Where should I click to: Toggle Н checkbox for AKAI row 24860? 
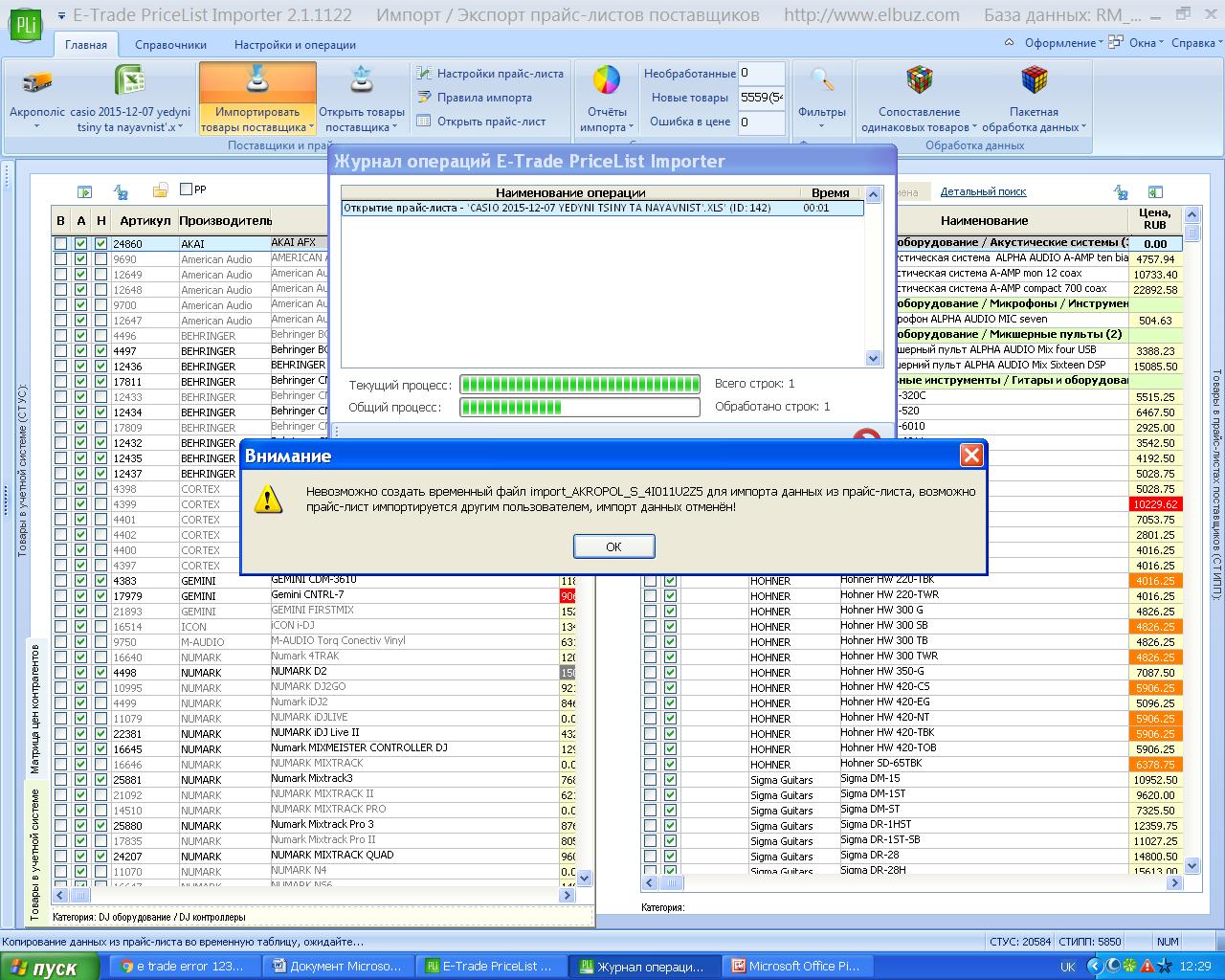(x=100, y=244)
